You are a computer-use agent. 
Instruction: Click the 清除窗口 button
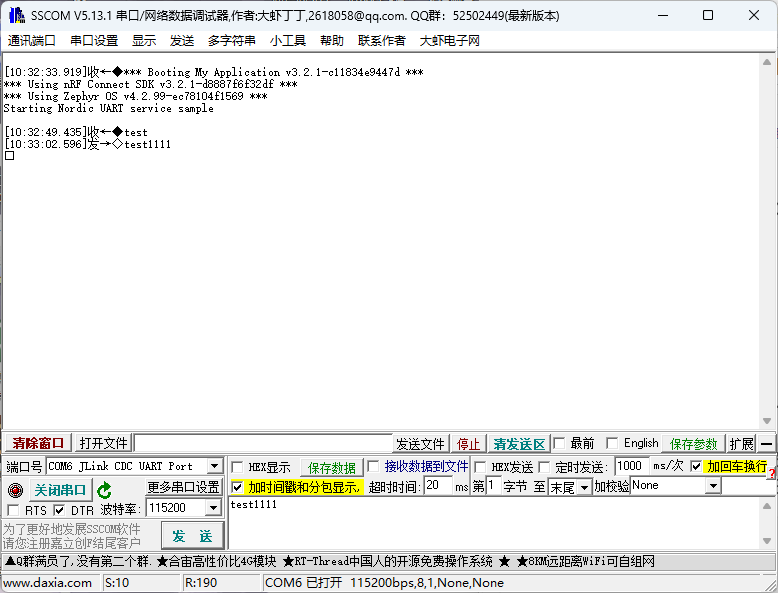(x=38, y=443)
